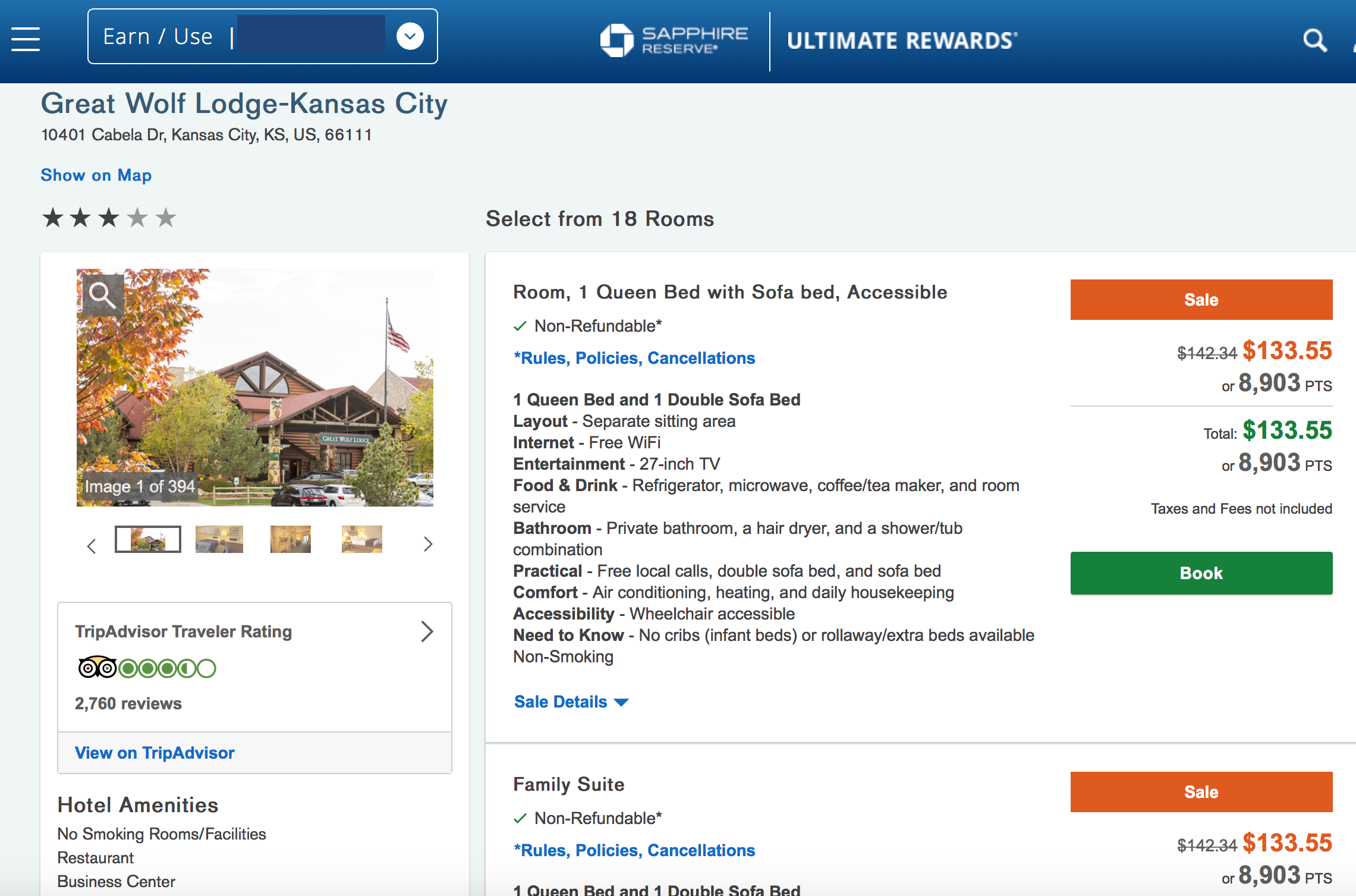Viewport: 1356px width, 896px height.
Task: Enlarge hotel photo with magnifier icon
Action: (x=103, y=295)
